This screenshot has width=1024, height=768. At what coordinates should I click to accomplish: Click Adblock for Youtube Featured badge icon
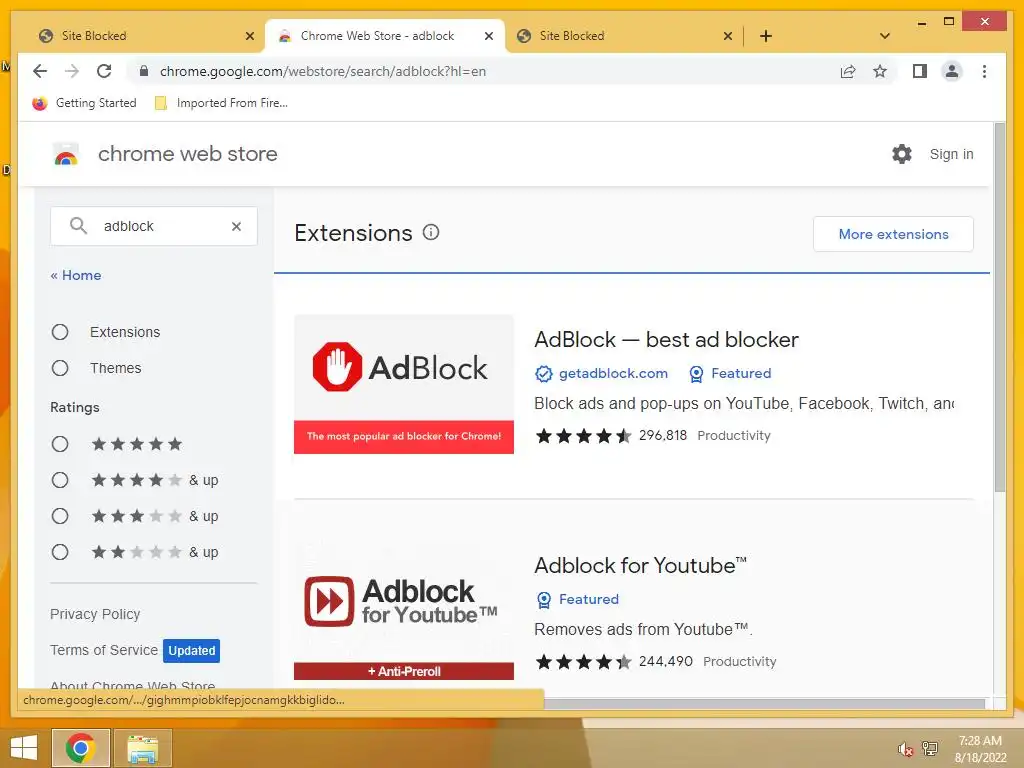(x=543, y=600)
